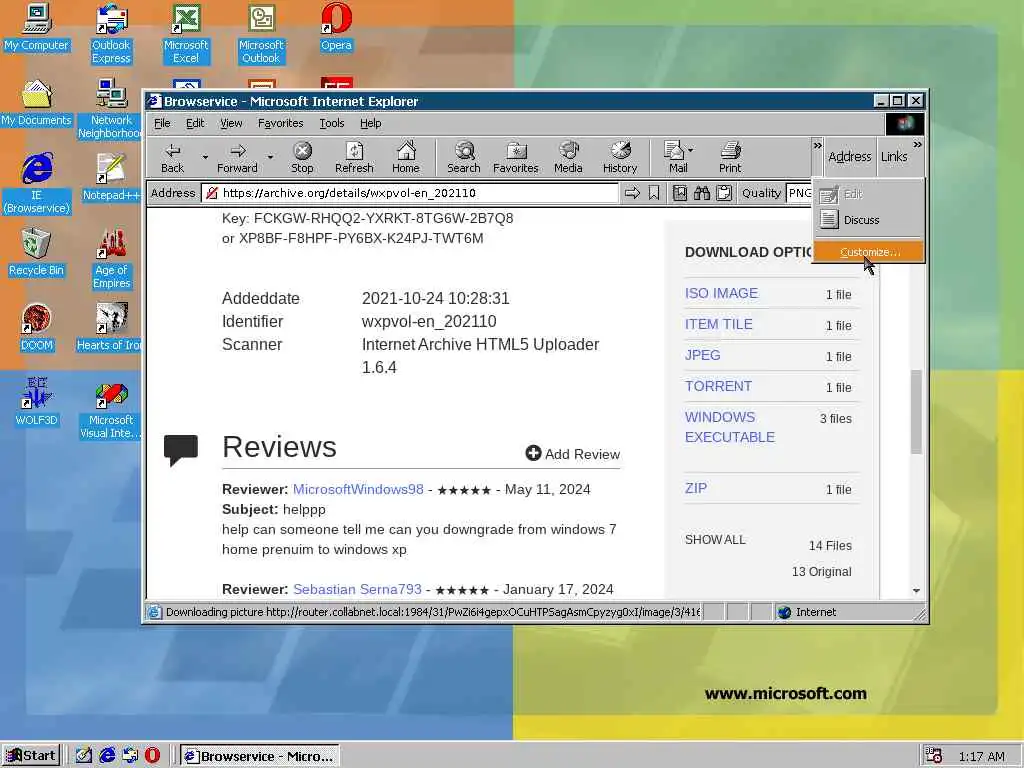Open Sebastian Serna793 reviewer profile
1024x768 pixels.
[x=357, y=589]
